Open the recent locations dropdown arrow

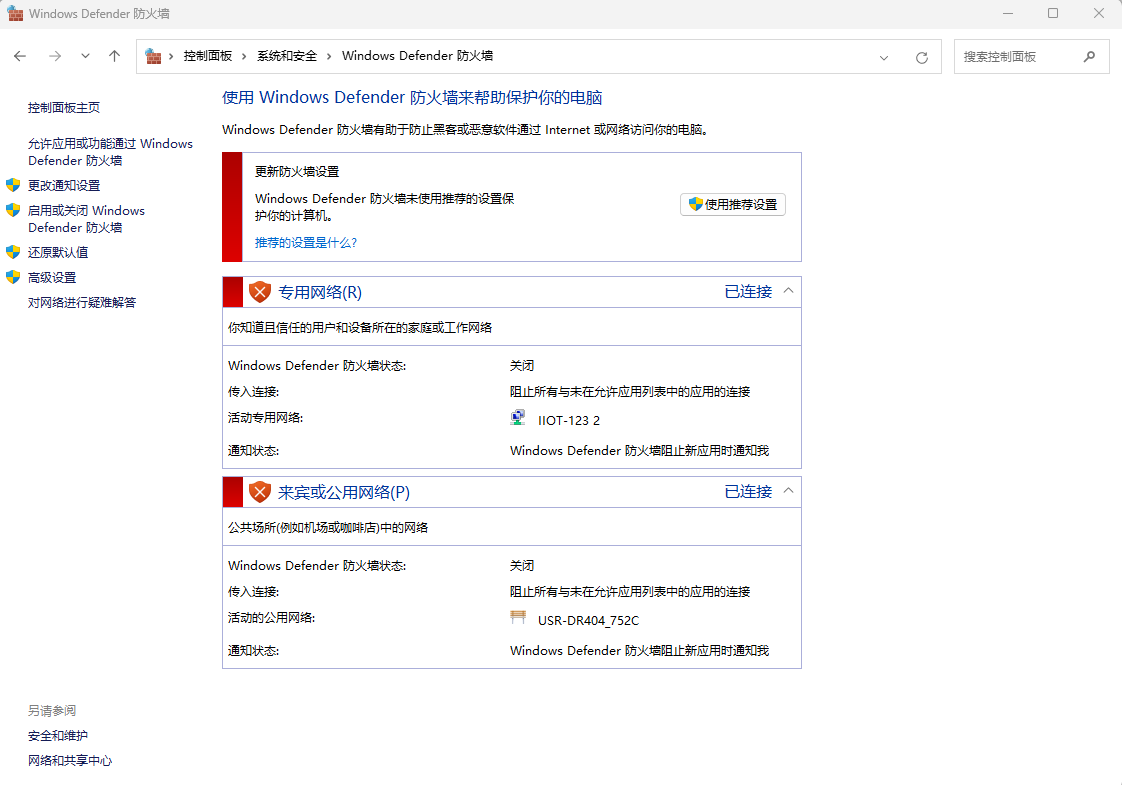85,57
